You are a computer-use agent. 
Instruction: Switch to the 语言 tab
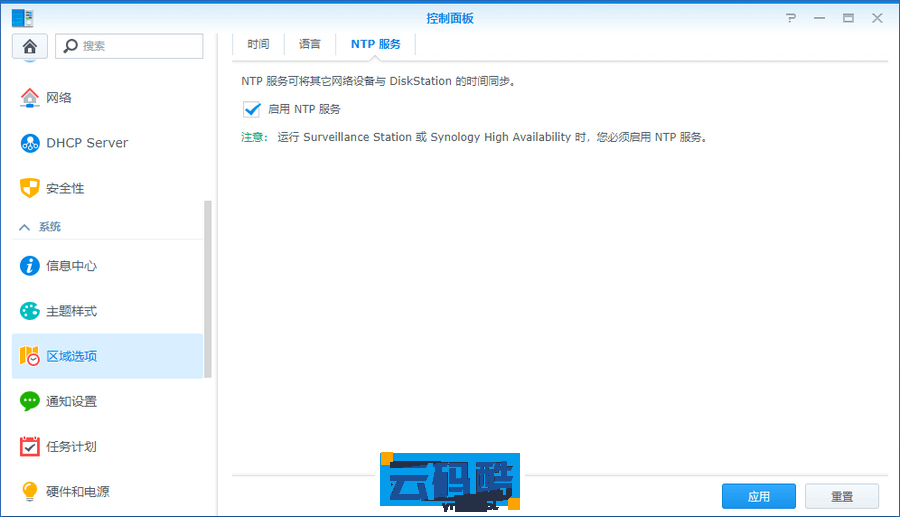(x=310, y=44)
